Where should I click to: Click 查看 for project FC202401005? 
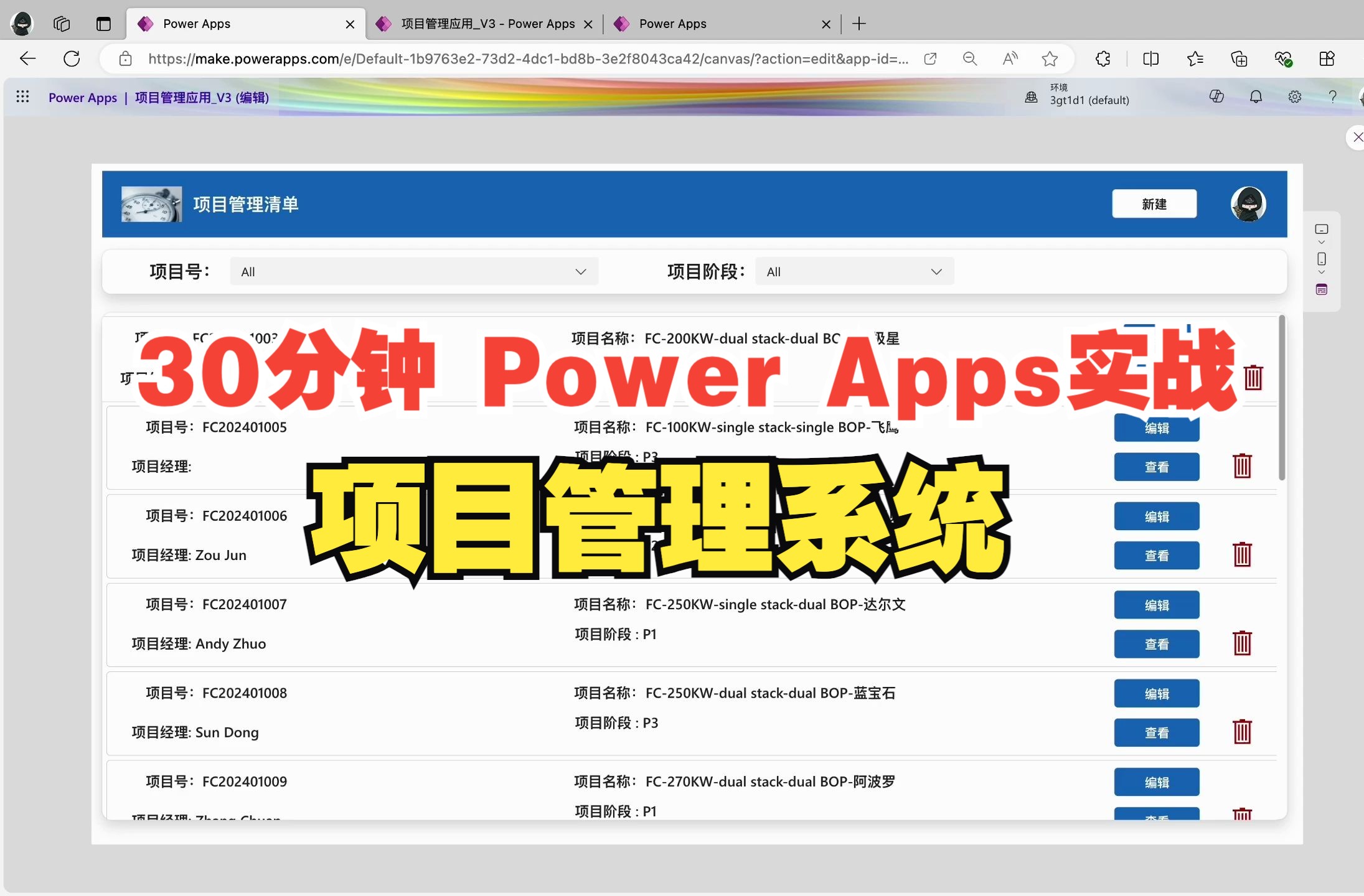coord(1157,467)
